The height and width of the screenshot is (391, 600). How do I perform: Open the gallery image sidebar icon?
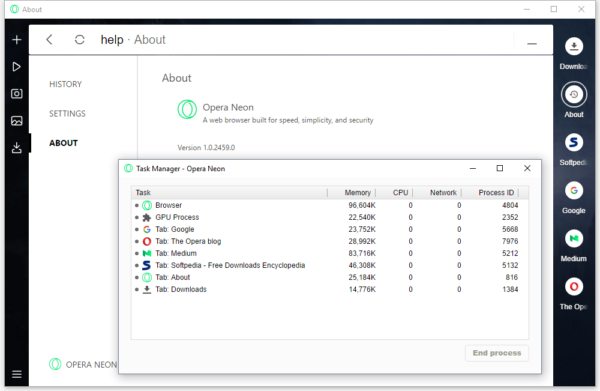(16, 121)
